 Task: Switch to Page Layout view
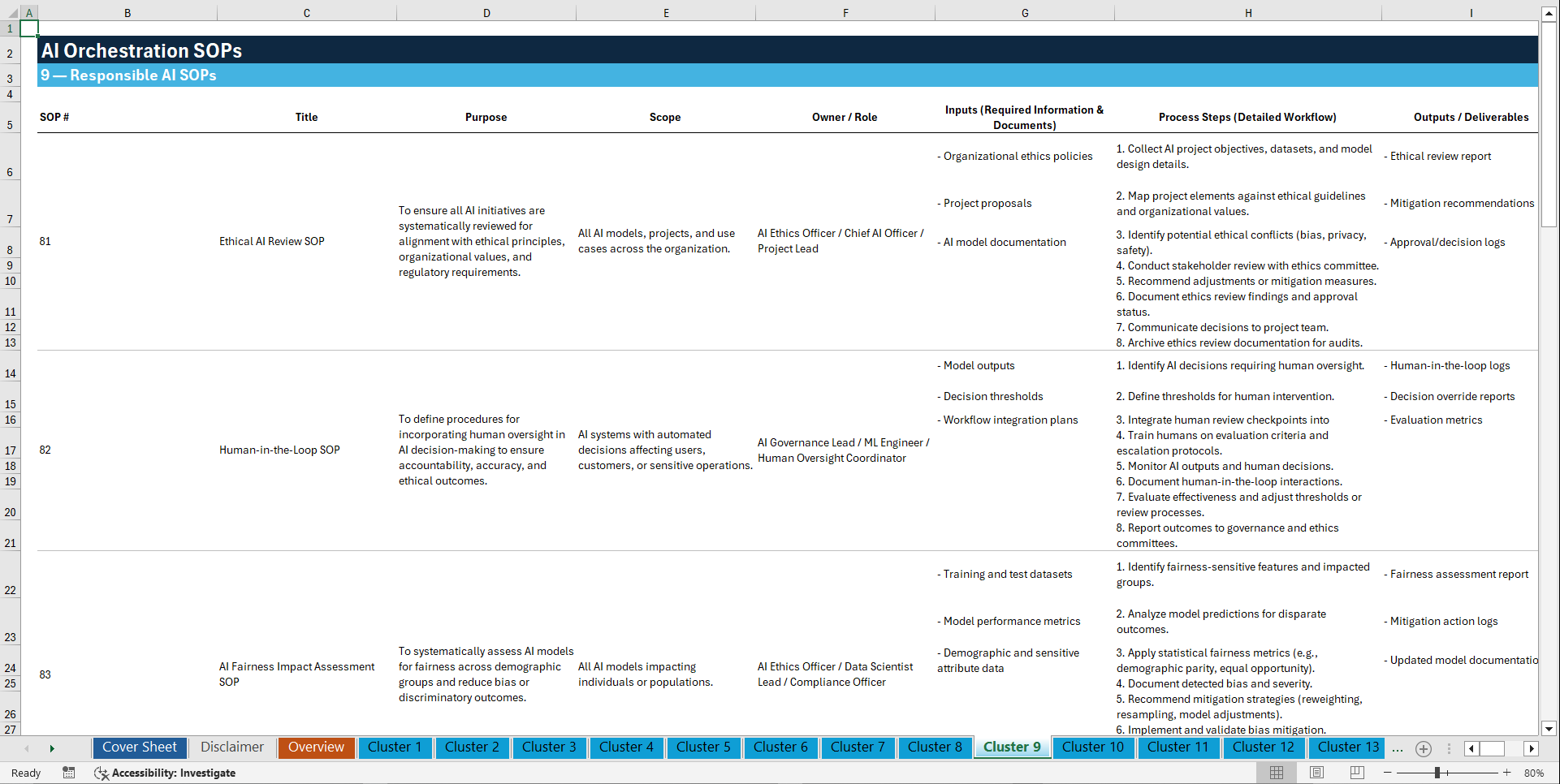point(1316,773)
